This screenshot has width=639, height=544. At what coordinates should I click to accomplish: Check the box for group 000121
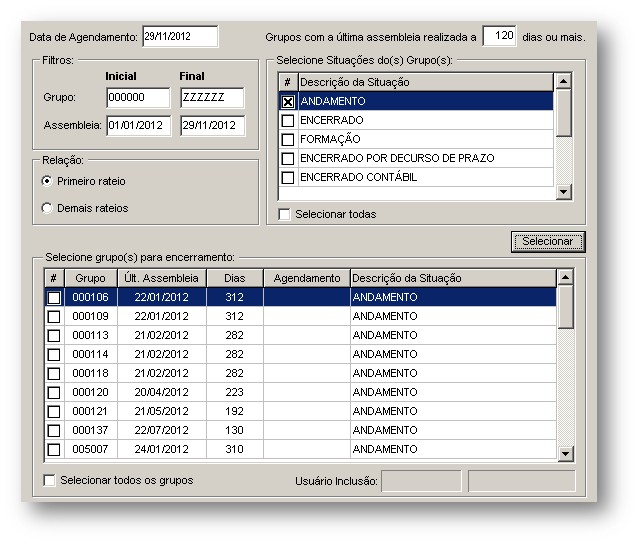point(54,412)
